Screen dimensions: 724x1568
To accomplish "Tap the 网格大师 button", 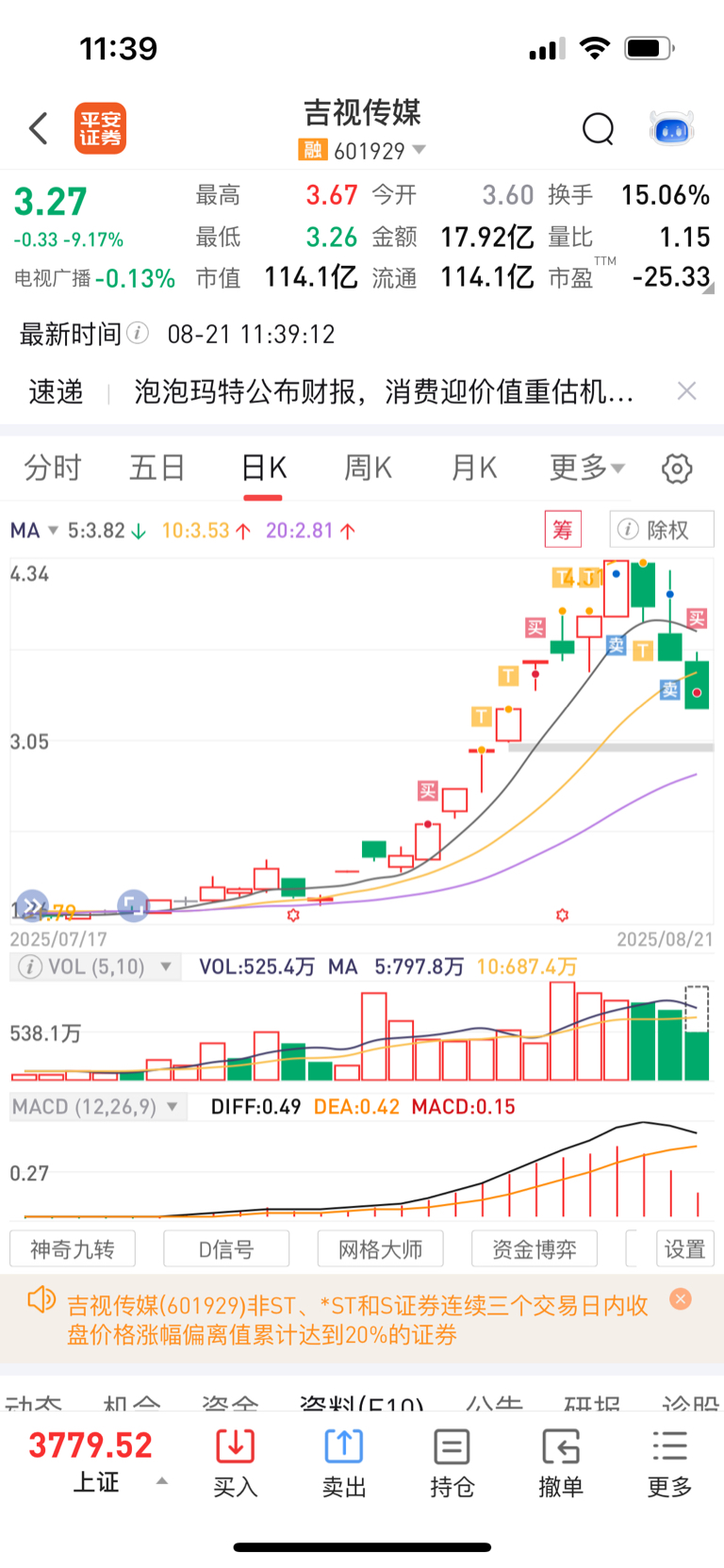I will 380,1249.
